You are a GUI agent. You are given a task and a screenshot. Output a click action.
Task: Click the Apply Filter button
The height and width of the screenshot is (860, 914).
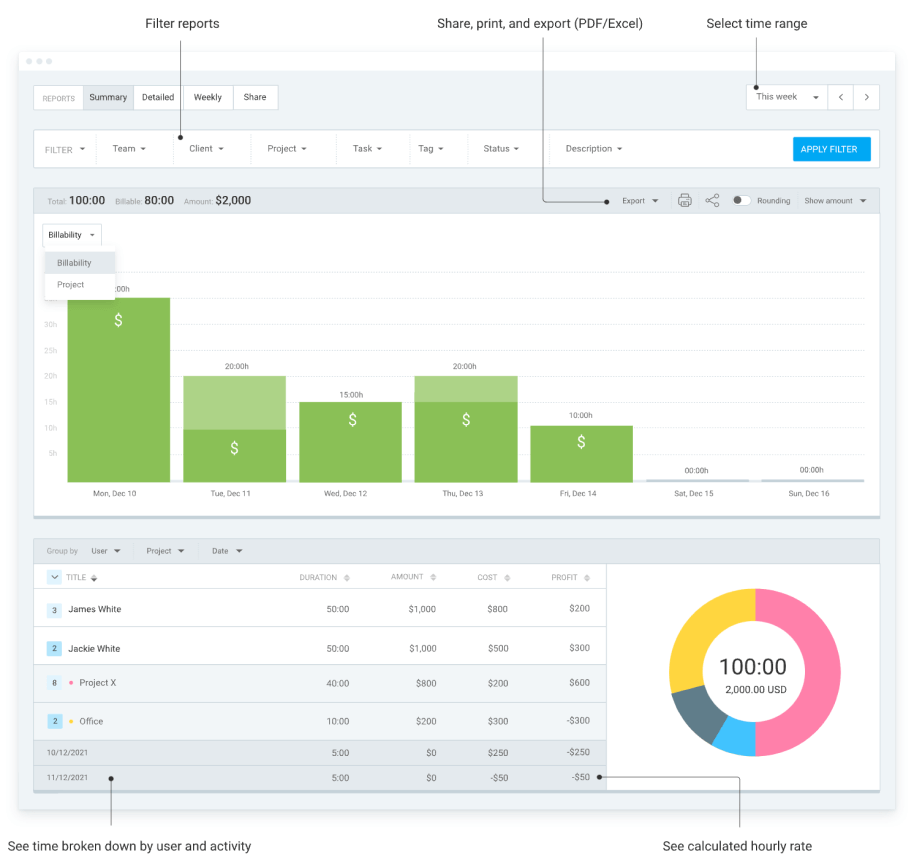pos(831,149)
